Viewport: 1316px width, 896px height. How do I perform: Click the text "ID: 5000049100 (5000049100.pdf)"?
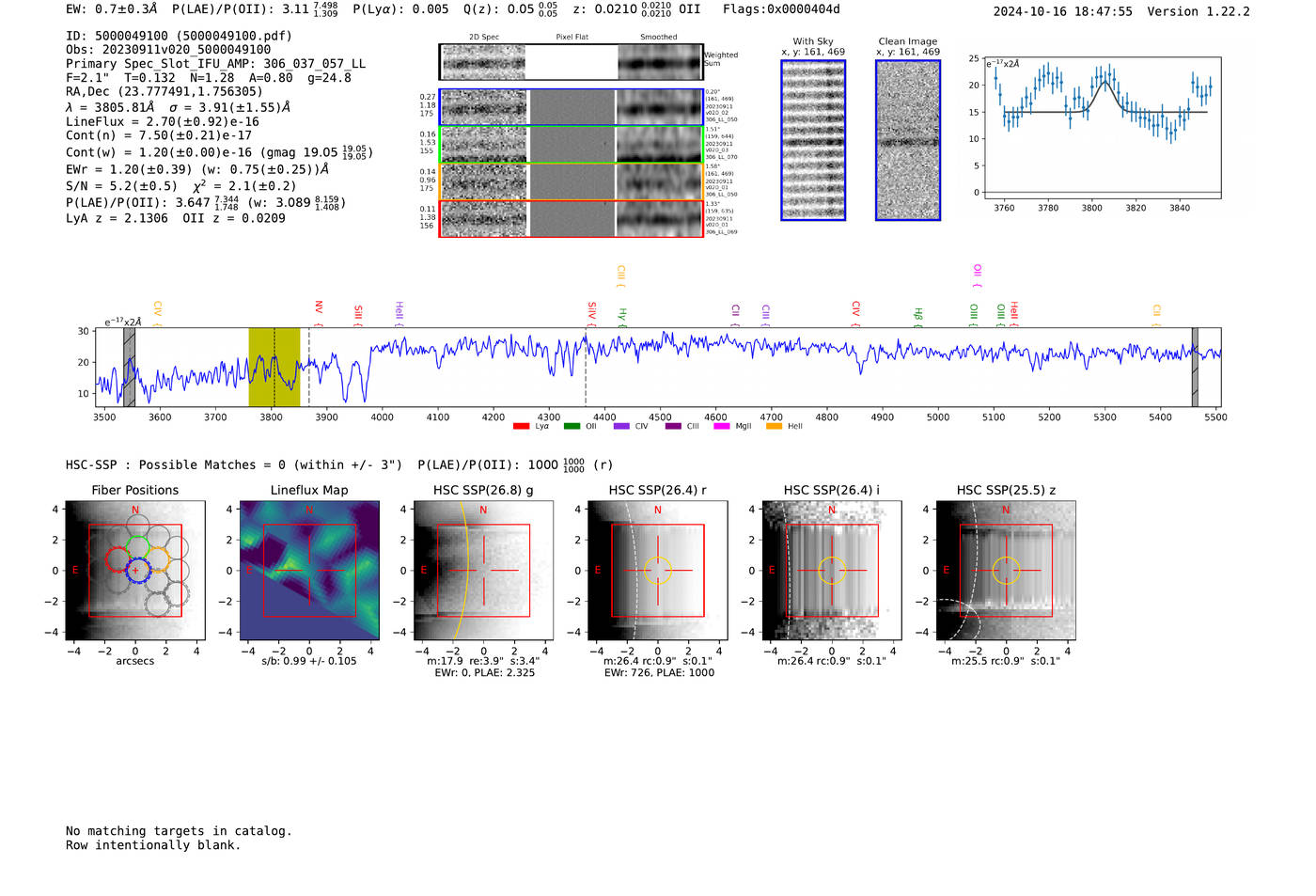[179, 36]
